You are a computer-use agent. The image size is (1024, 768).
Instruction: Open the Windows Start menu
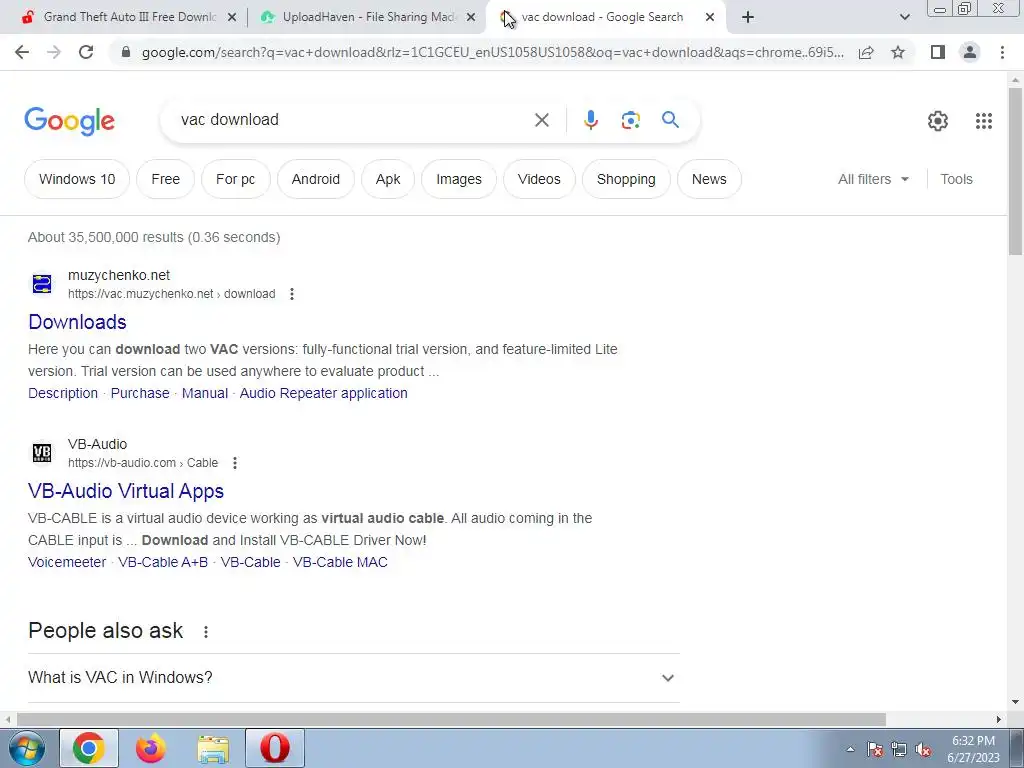point(27,748)
